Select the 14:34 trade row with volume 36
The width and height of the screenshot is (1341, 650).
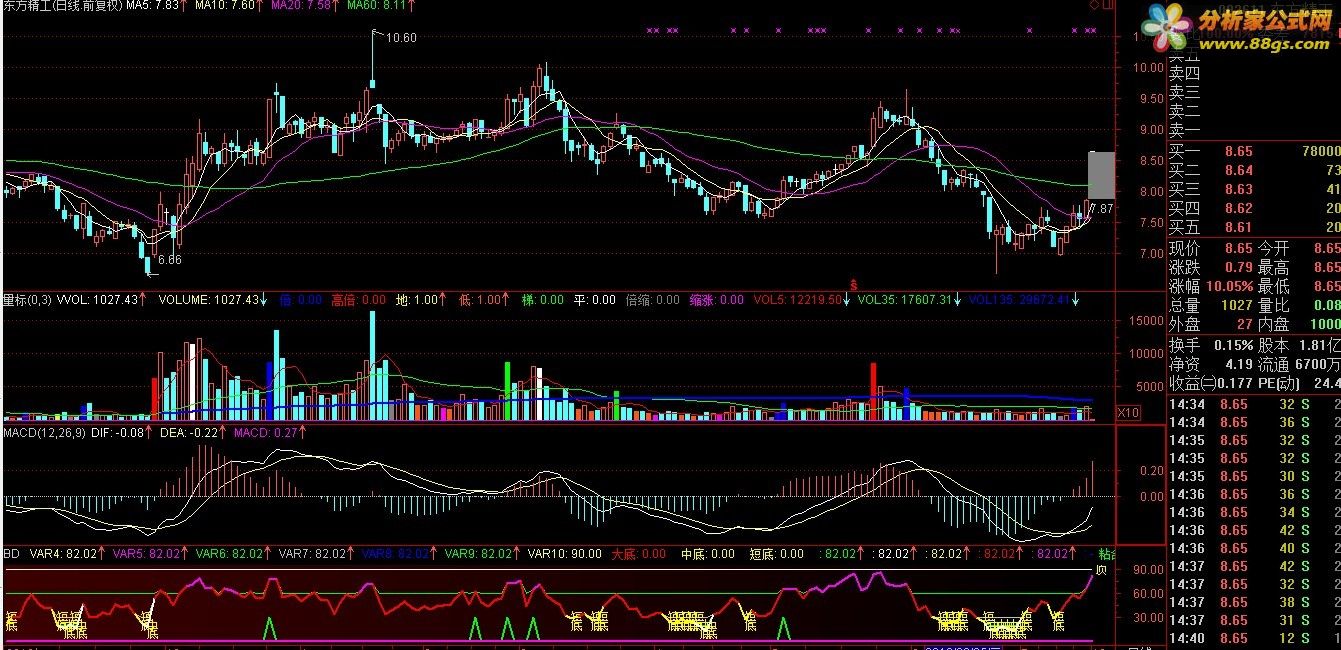pyautogui.click(x=1254, y=422)
